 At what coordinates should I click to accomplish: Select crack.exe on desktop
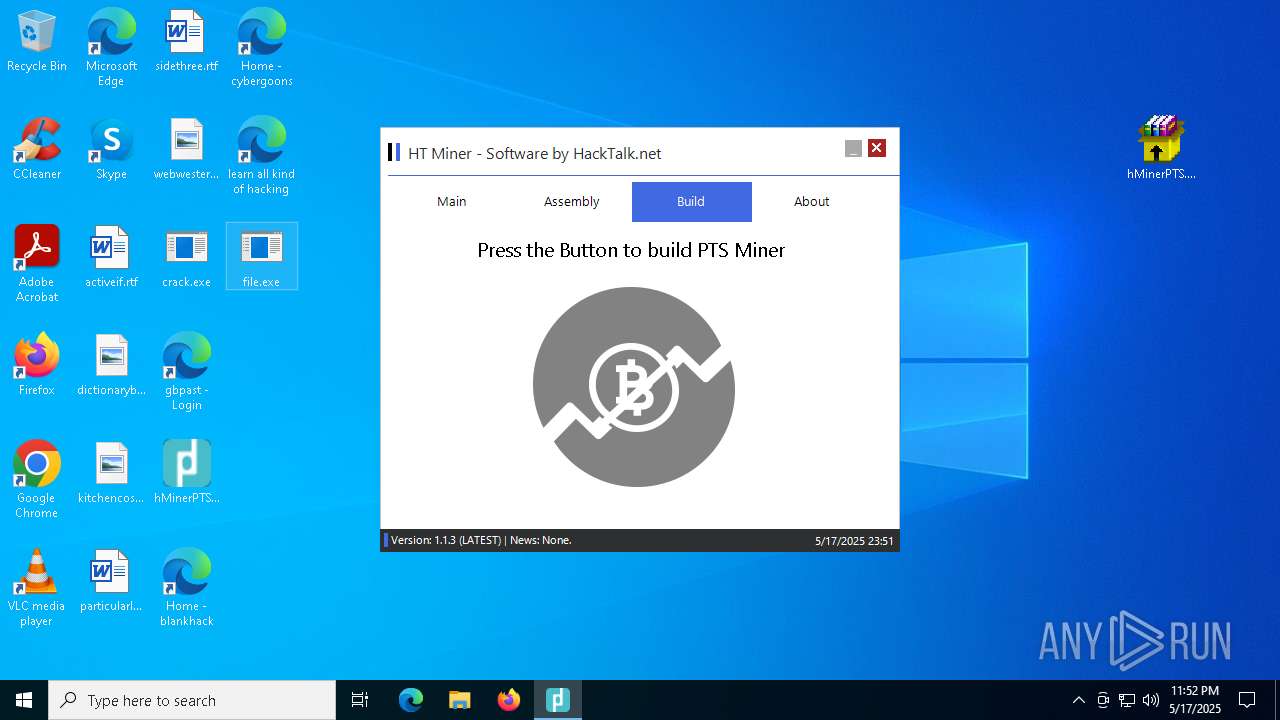tap(187, 257)
